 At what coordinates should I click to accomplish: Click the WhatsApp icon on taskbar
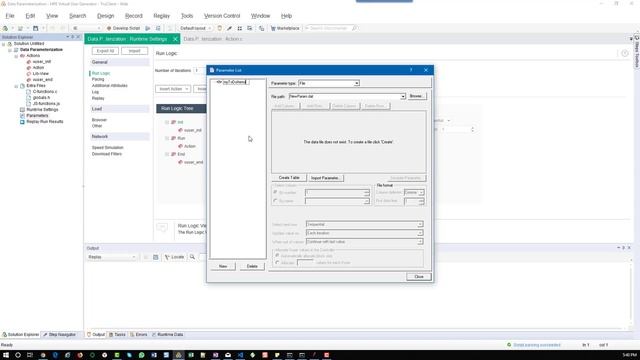[142, 355]
